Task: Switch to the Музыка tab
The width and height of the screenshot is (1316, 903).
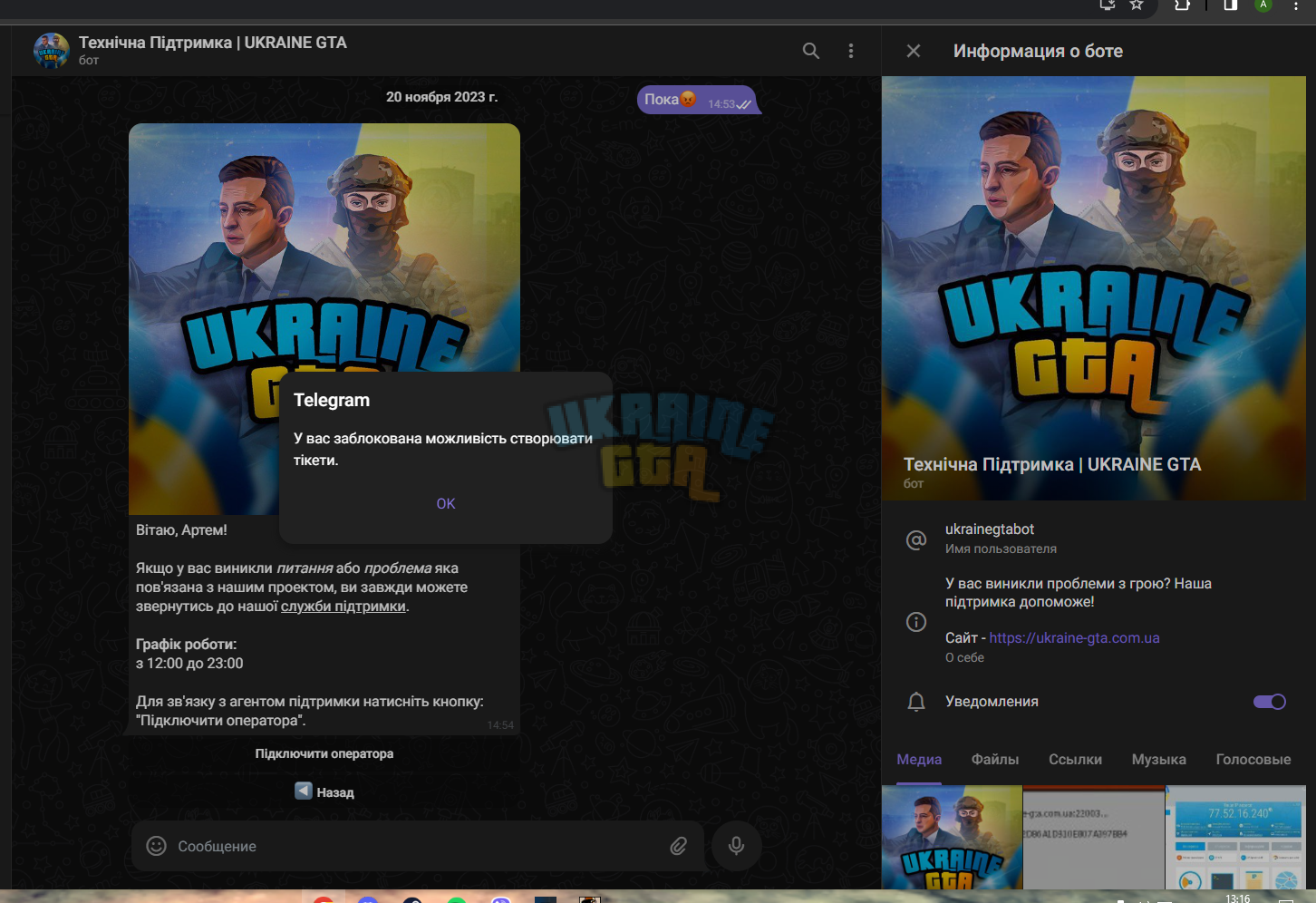Action: coord(1158,760)
